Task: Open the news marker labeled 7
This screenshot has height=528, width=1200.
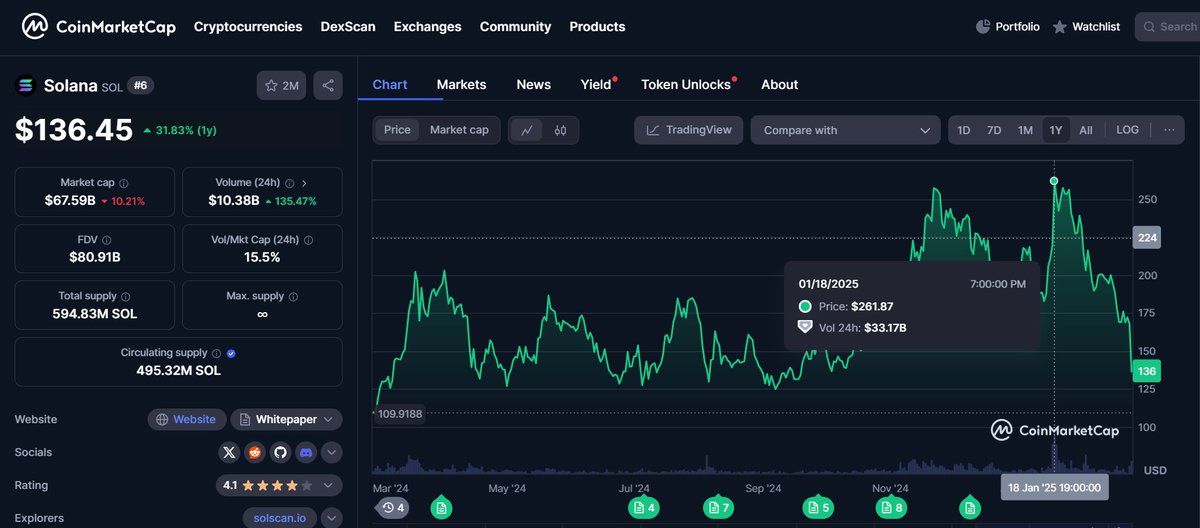Action: 718,508
